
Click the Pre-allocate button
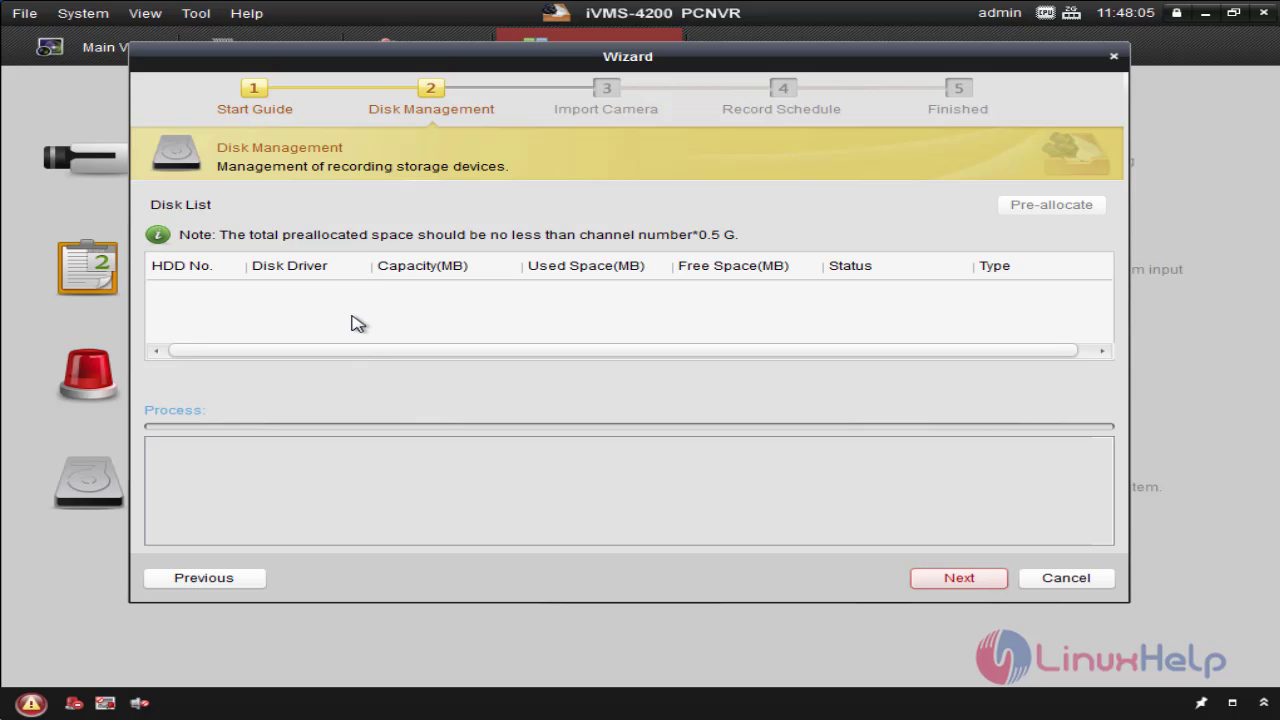1051,205
